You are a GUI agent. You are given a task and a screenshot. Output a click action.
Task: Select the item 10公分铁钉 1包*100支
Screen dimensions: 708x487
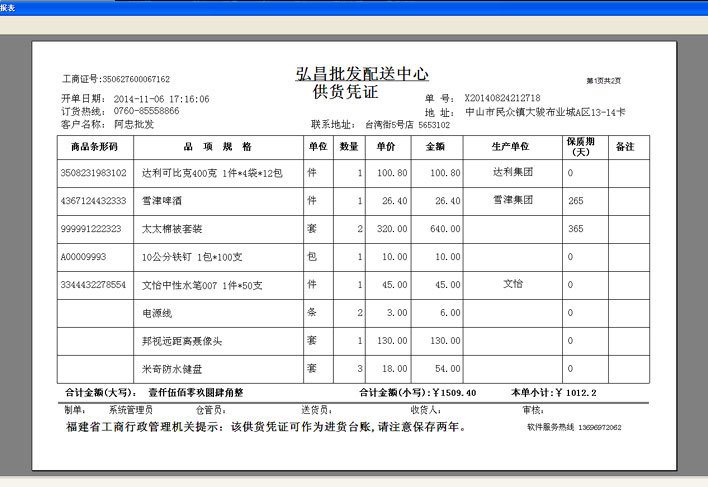[192, 257]
